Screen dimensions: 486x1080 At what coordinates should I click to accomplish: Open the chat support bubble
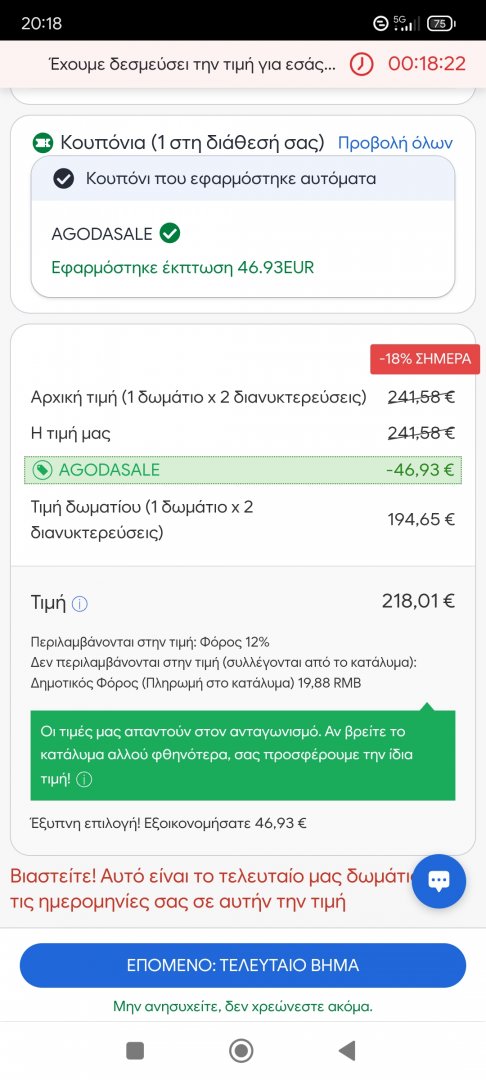pos(439,881)
